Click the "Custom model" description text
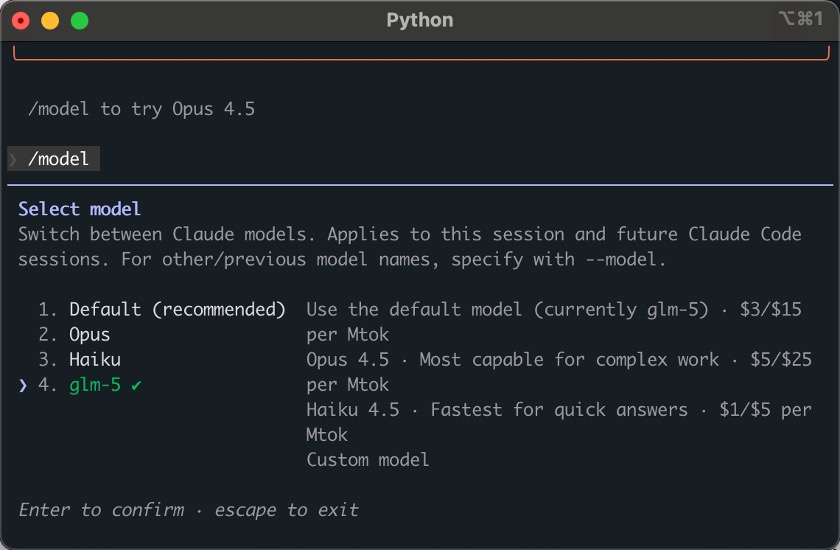The width and height of the screenshot is (840, 550). coord(367,460)
